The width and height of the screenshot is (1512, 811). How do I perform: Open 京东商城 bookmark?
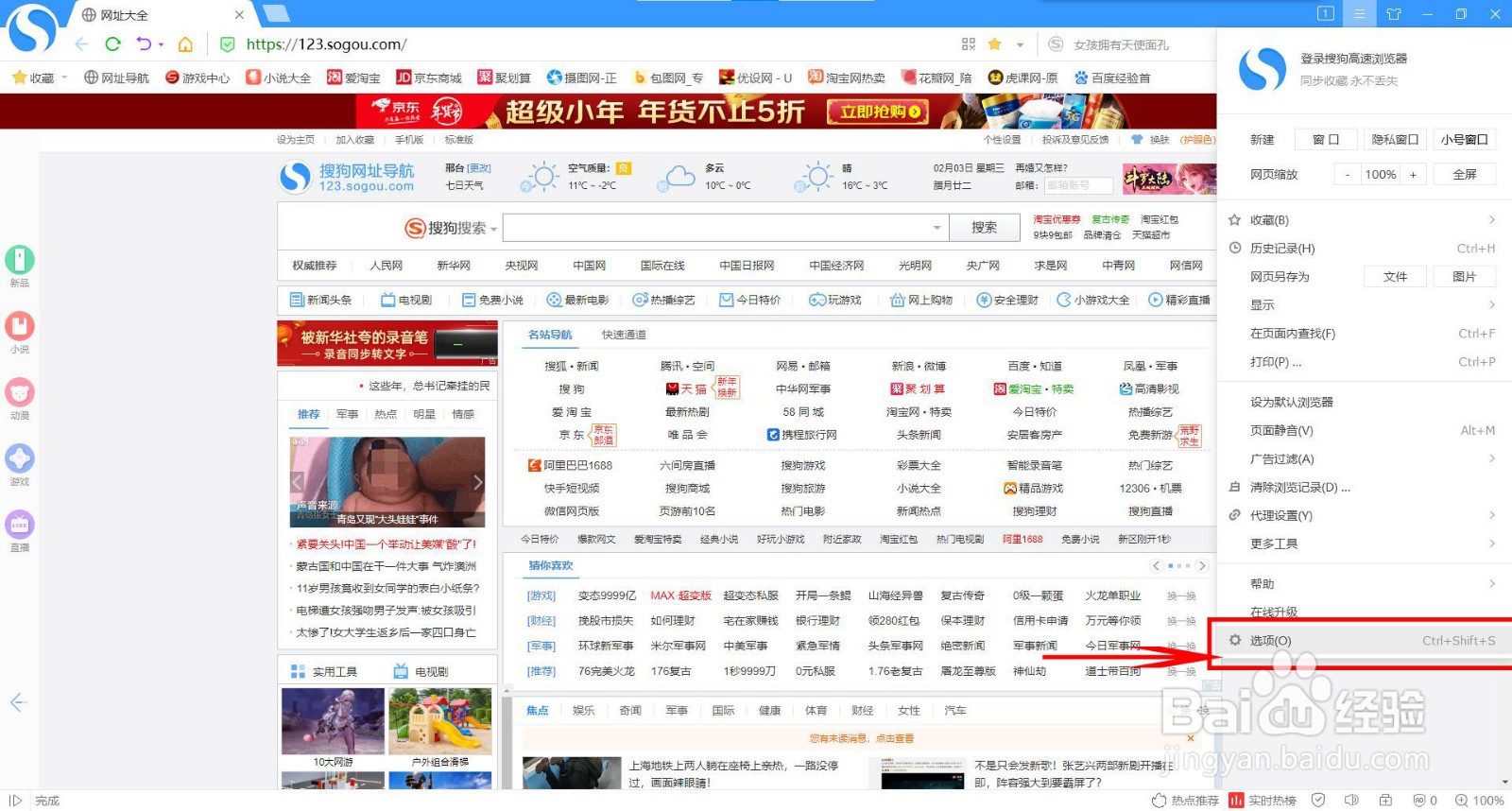(x=429, y=78)
